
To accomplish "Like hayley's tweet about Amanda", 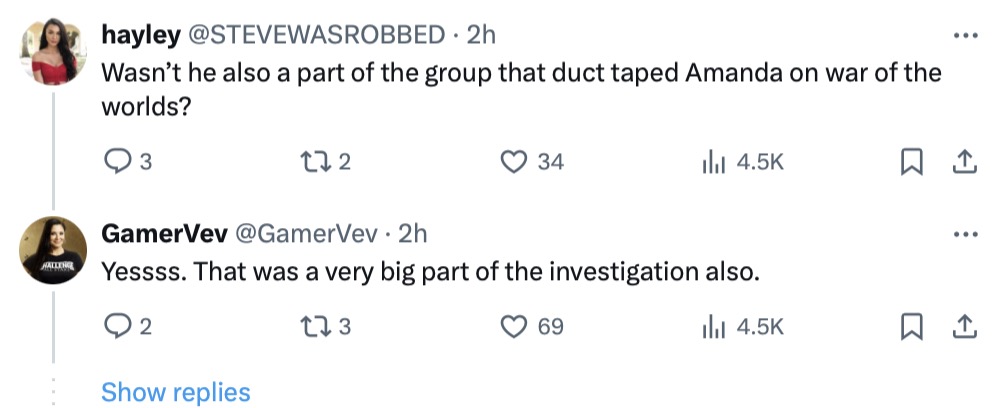I will [x=514, y=161].
